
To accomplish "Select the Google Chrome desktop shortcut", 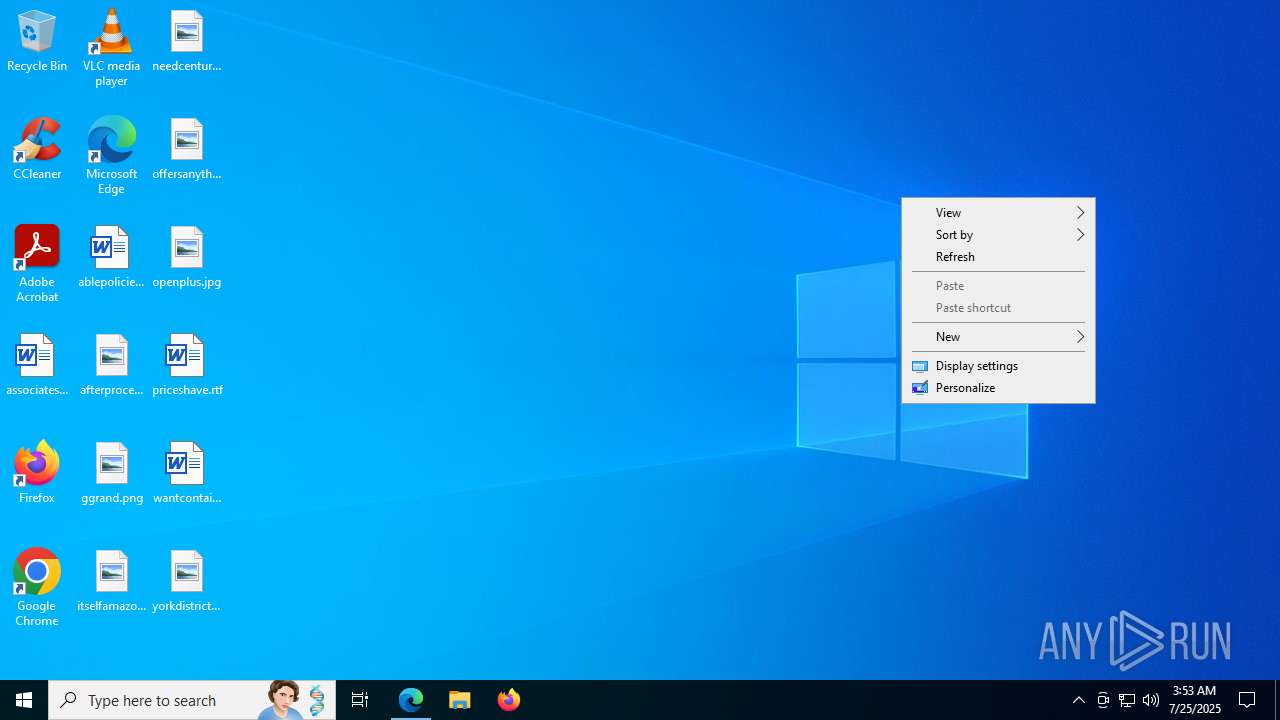I will (x=37, y=588).
